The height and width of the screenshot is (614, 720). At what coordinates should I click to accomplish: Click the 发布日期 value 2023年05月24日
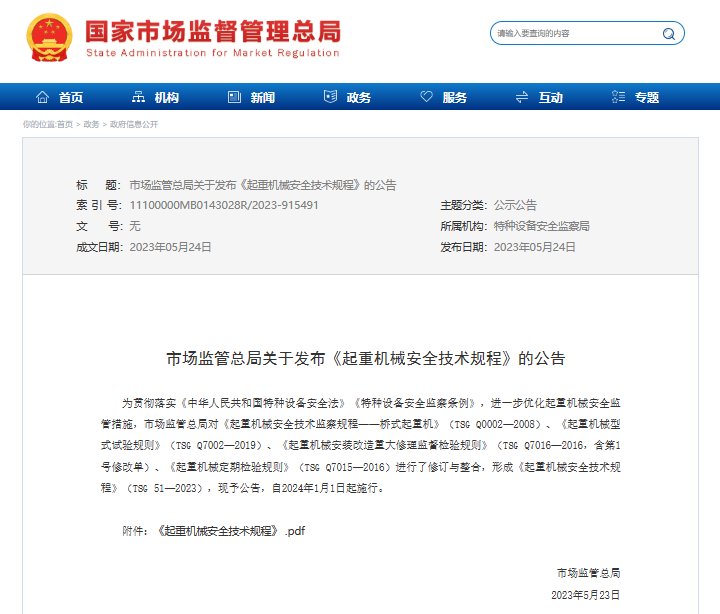tap(534, 247)
